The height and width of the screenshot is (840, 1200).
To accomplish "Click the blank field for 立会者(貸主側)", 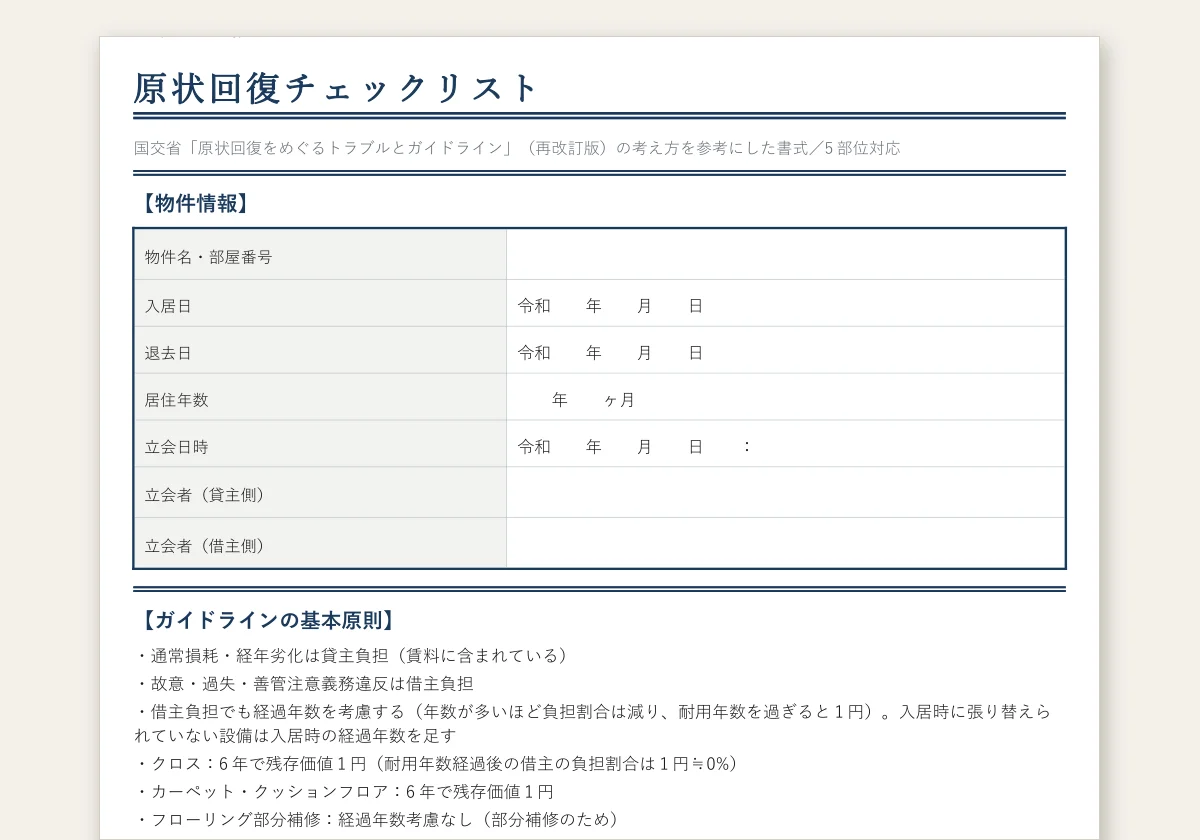I will pyautogui.click(x=785, y=493).
